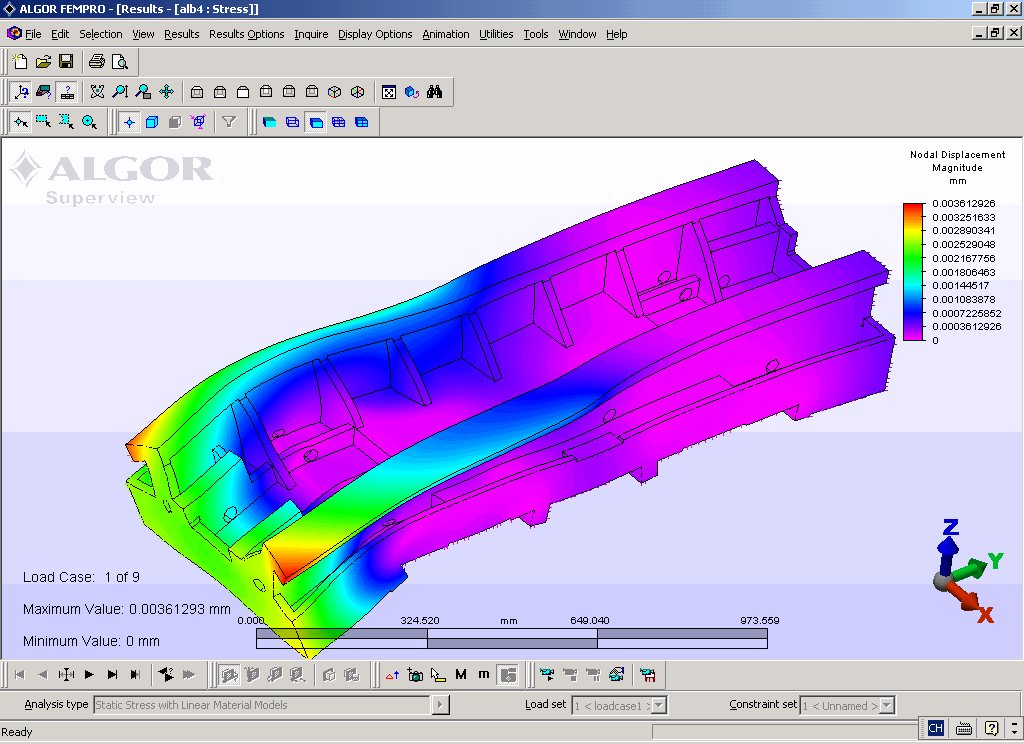Toggle the displaced model display icon
Image resolution: width=1024 pixels, height=744 pixels.
click(229, 675)
